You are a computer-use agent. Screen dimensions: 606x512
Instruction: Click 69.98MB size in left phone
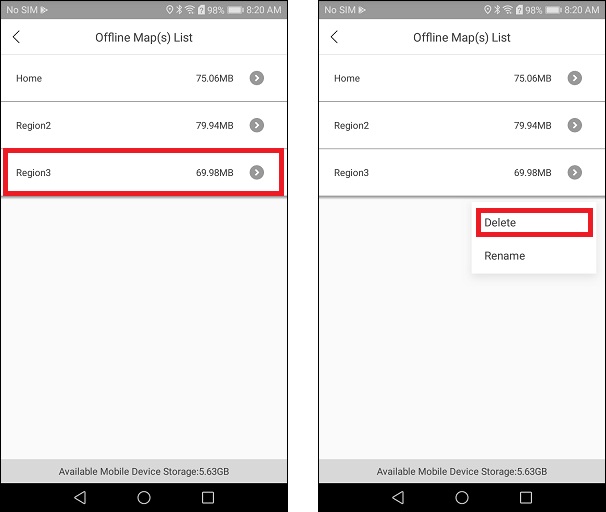(x=214, y=173)
